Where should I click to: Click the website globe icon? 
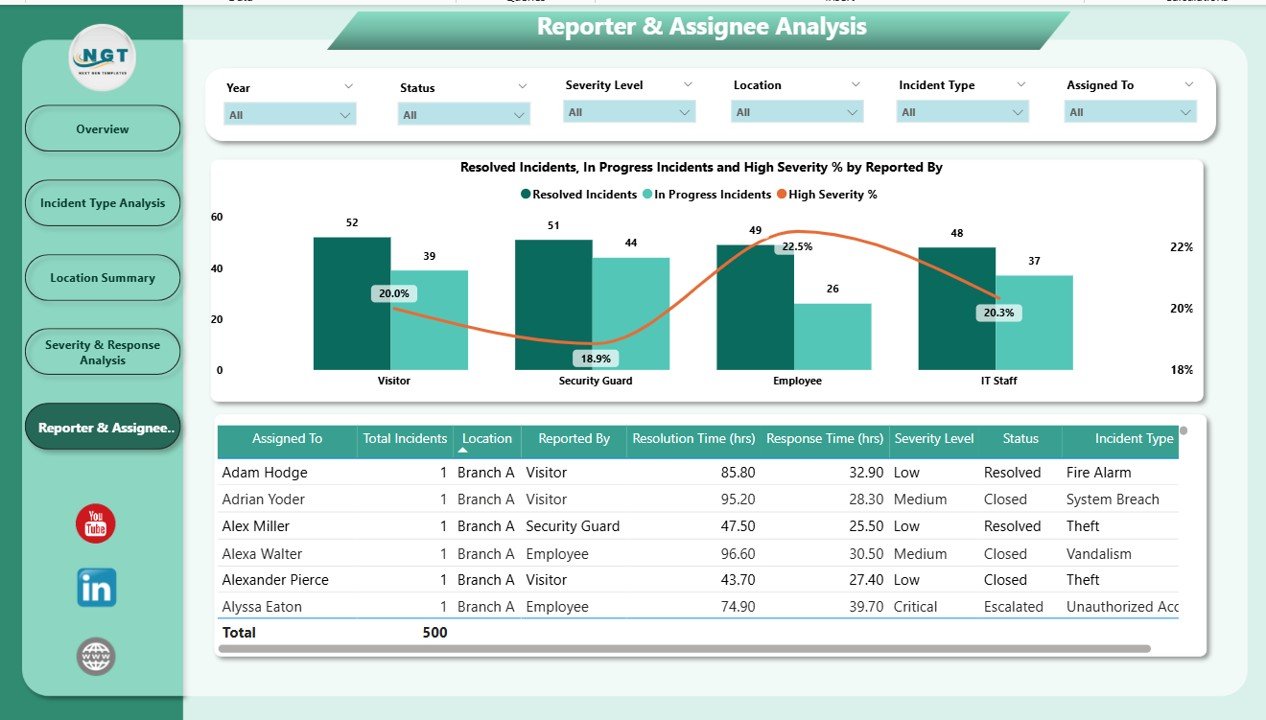point(96,657)
